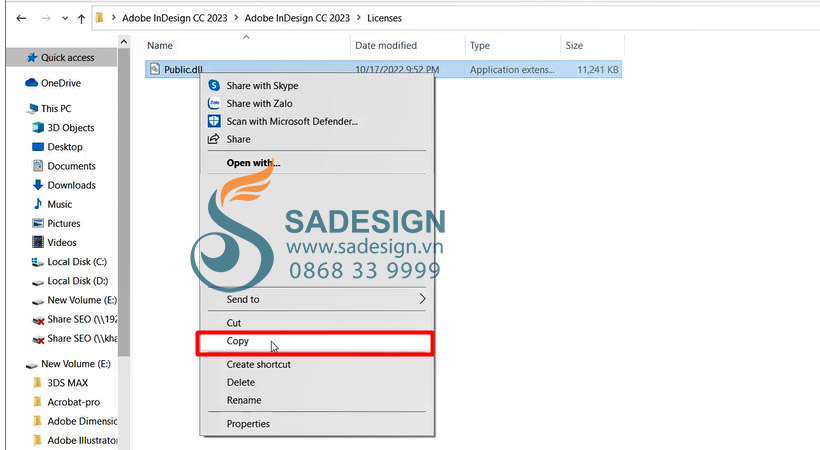Open Documents in the sidebar

[x=71, y=166]
